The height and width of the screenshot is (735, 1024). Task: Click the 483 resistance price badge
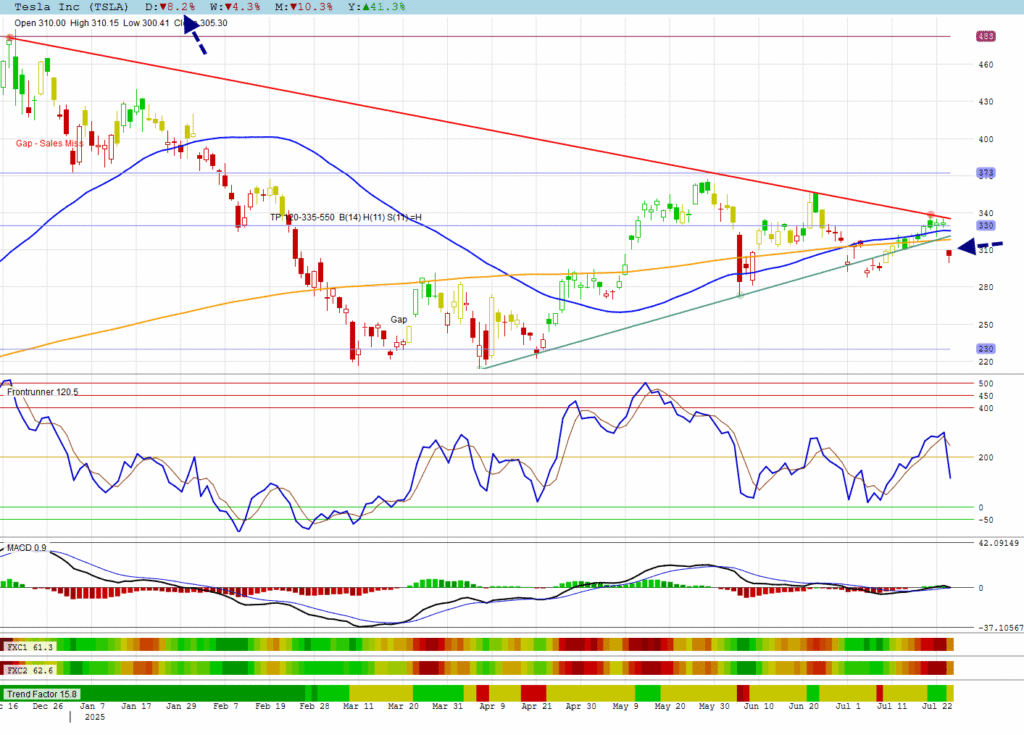(985, 37)
